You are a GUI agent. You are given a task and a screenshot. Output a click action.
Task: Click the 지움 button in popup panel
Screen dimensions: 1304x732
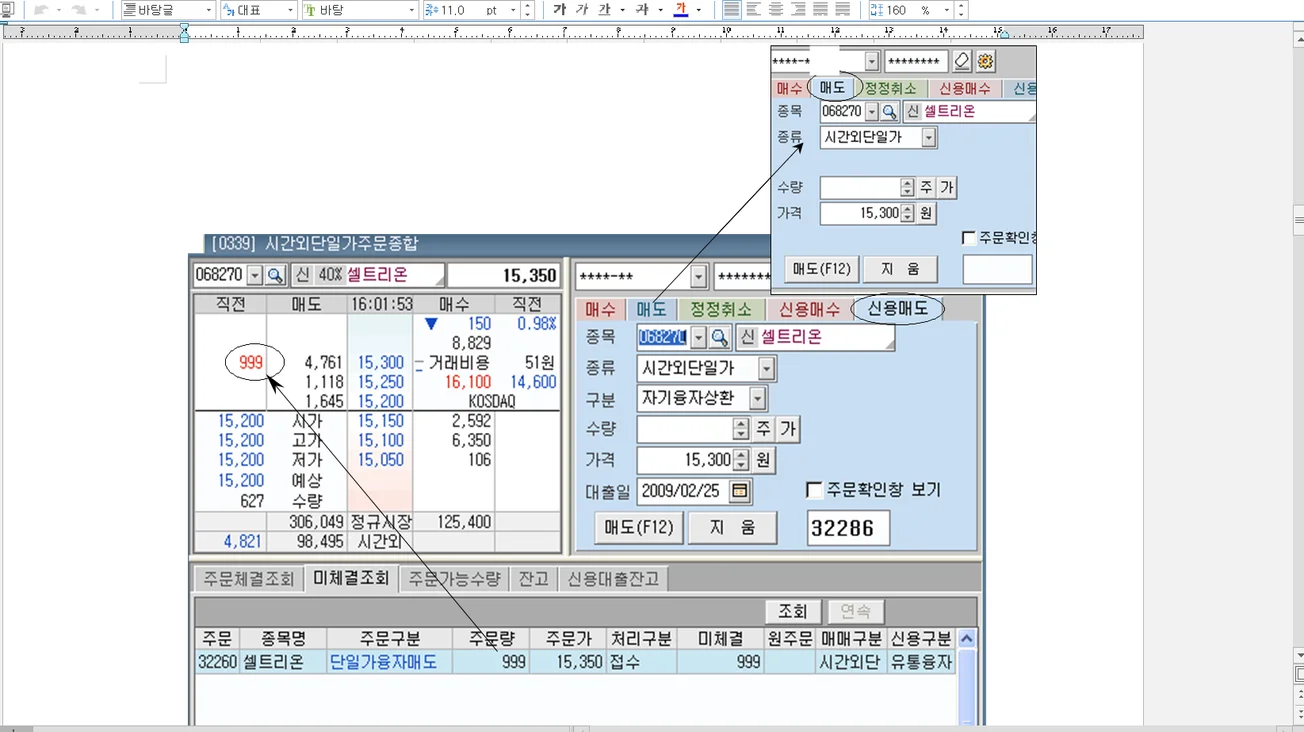coord(900,269)
